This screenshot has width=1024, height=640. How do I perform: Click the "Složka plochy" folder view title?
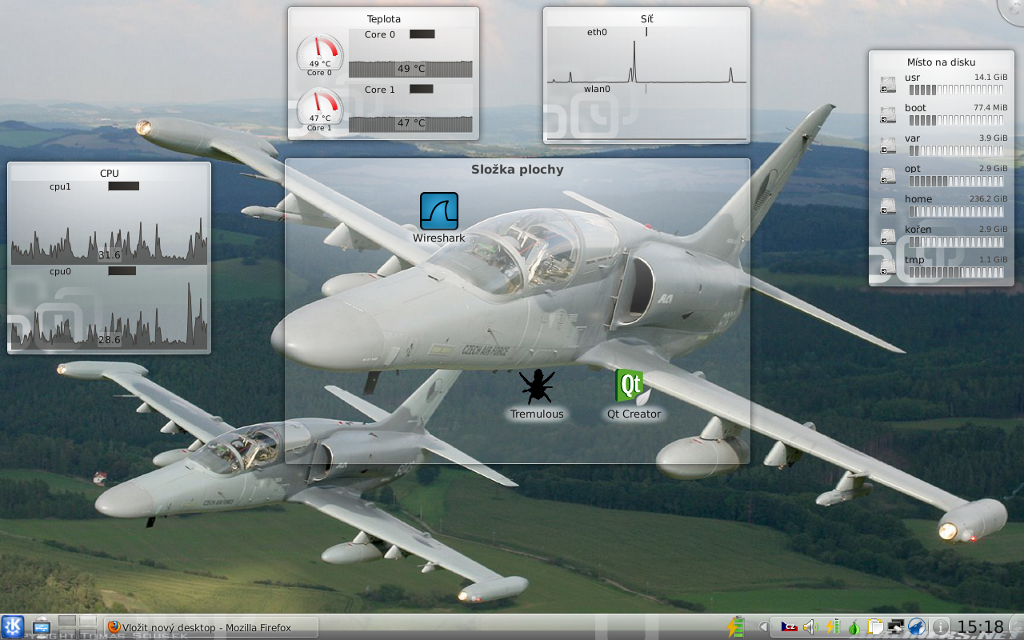[517, 170]
